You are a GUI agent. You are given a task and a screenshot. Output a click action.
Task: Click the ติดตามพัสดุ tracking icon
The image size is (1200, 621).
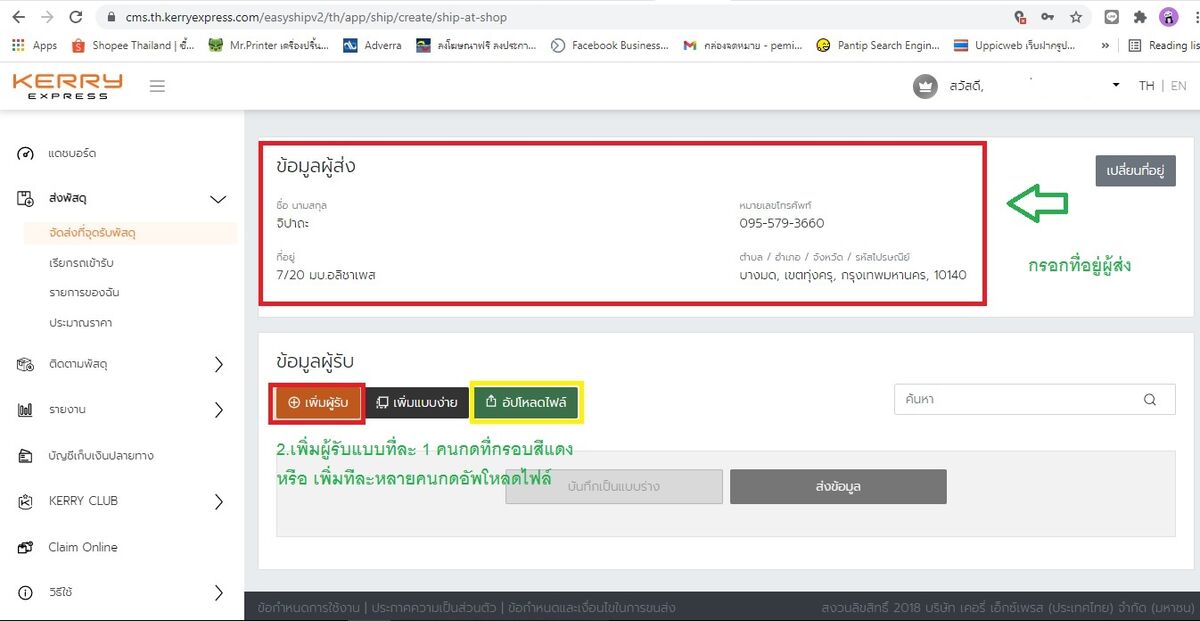(26, 364)
